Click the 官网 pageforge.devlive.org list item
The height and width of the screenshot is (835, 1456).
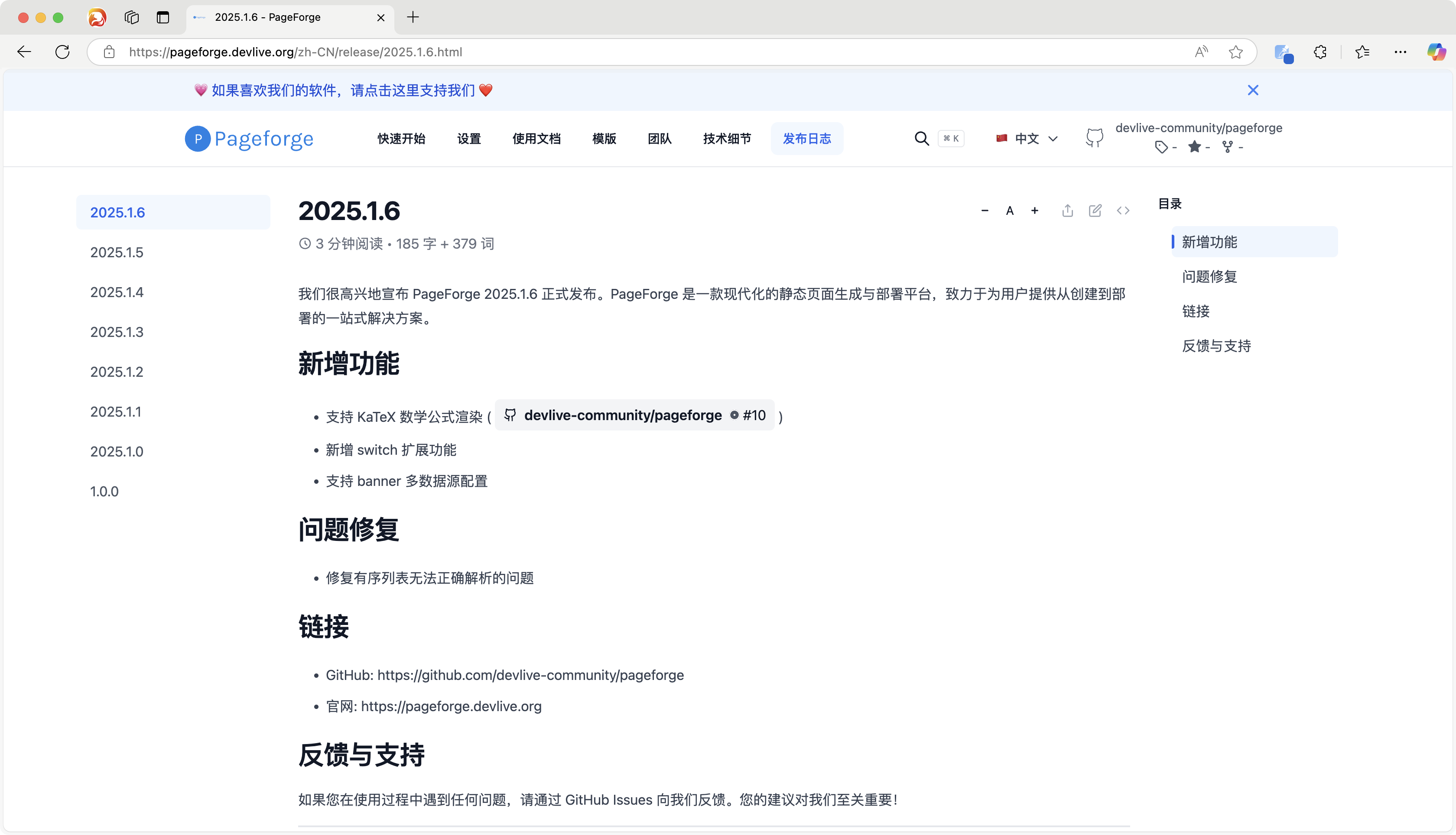tap(434, 706)
